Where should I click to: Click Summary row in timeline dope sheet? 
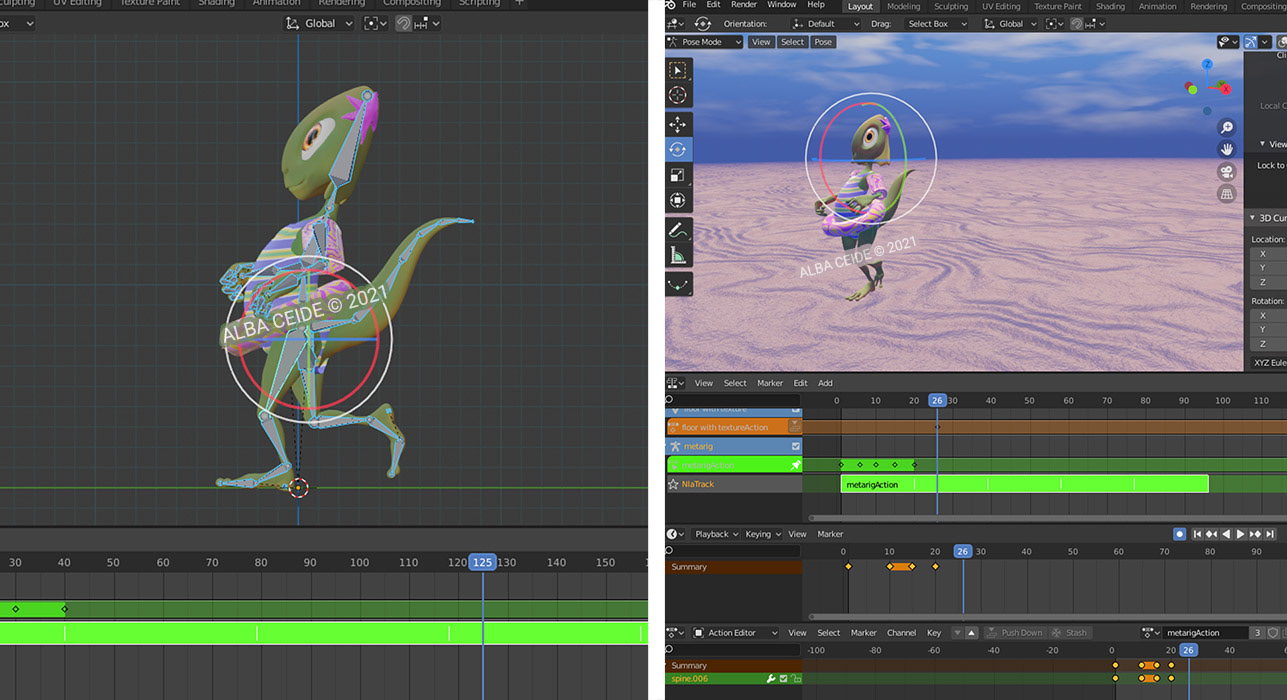(733, 567)
